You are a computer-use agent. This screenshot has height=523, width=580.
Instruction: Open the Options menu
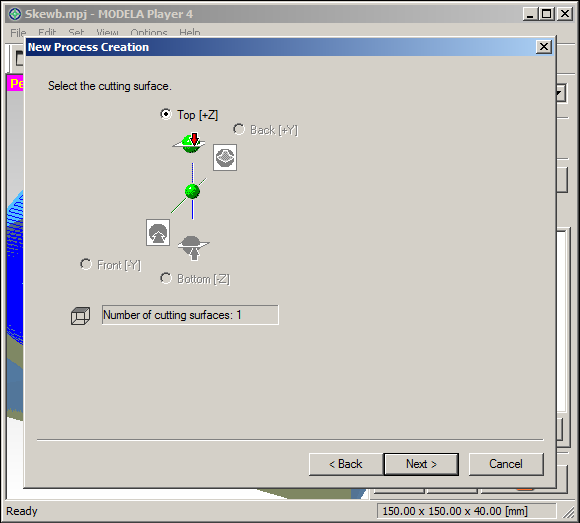click(149, 33)
